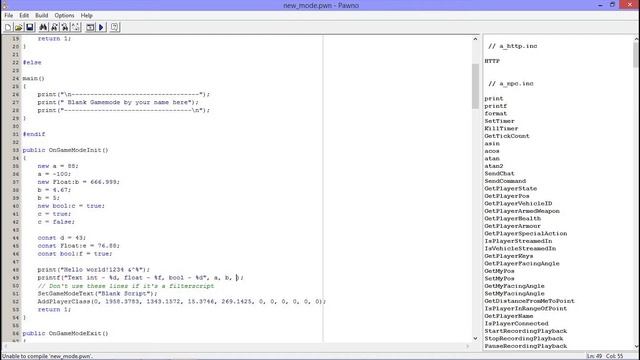Viewport: 640px width, 360px height.
Task: Select GetPlayerArmour in the function list
Action: [x=512, y=226]
